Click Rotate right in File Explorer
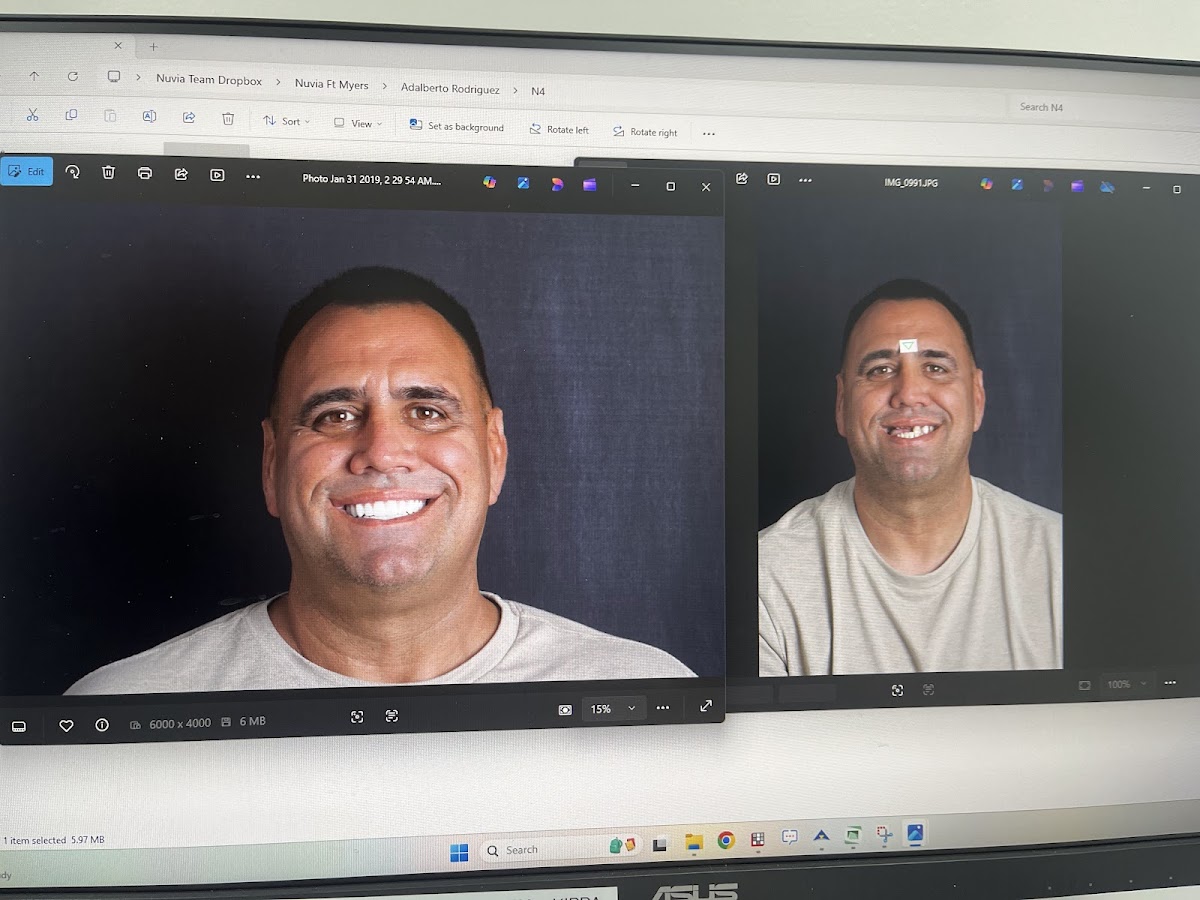This screenshot has height=900, width=1200. 645,131
